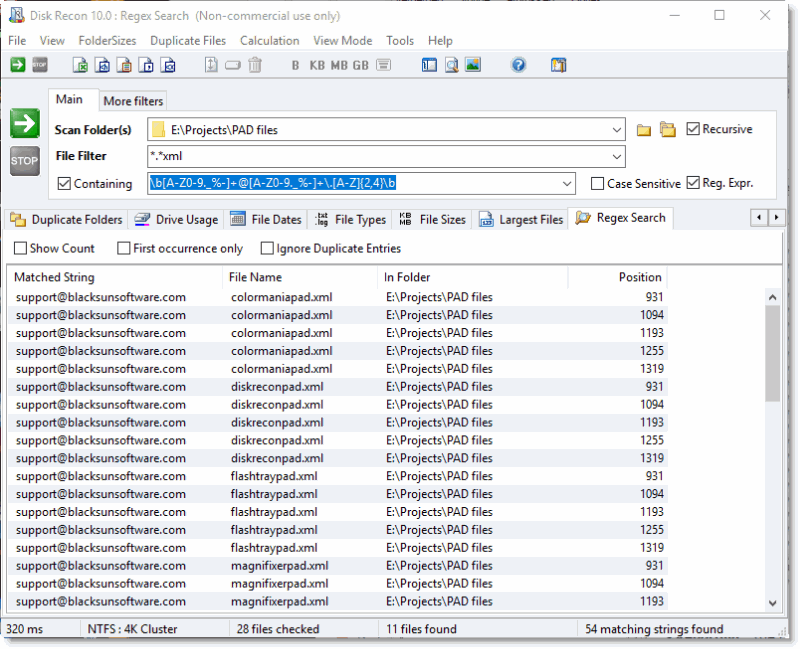
Task: Toggle the Recursive checkbox
Action: (x=693, y=129)
